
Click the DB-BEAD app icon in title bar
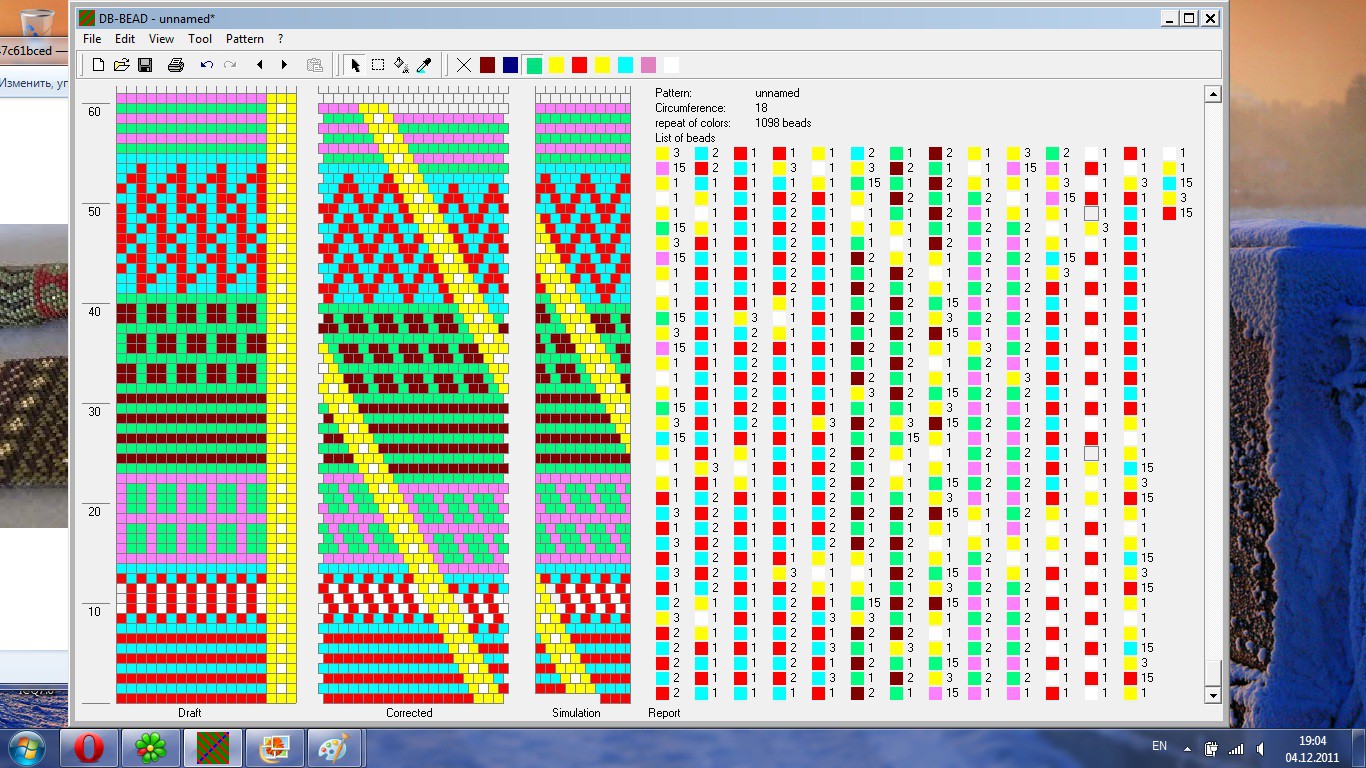point(87,18)
